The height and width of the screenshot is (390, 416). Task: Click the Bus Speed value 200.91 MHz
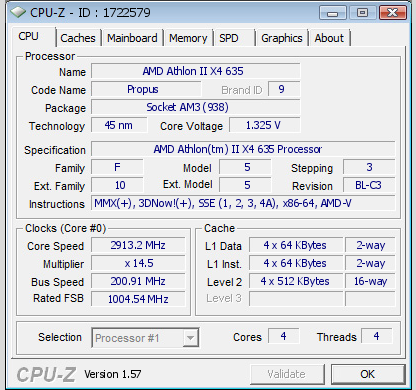coord(138,281)
